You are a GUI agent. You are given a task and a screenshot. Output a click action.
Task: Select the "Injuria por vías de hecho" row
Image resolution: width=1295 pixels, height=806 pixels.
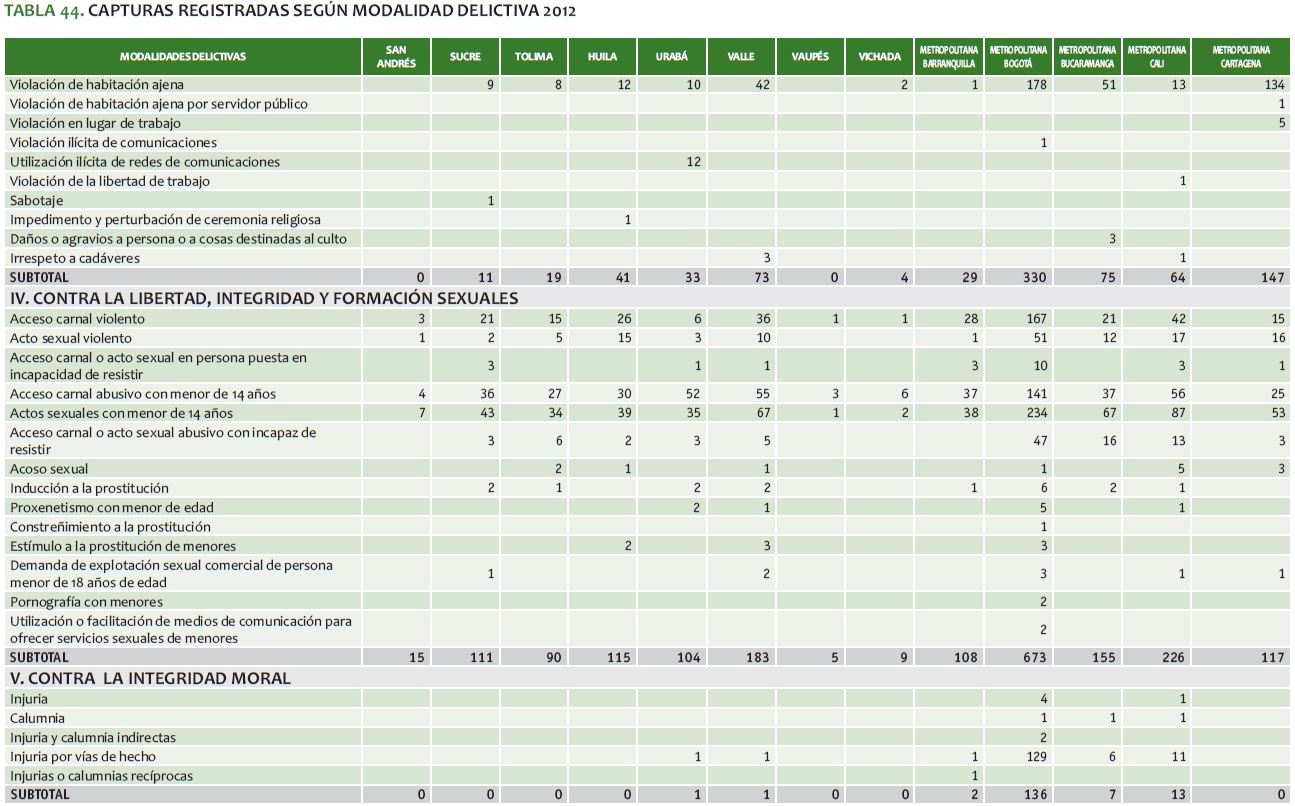click(83, 757)
